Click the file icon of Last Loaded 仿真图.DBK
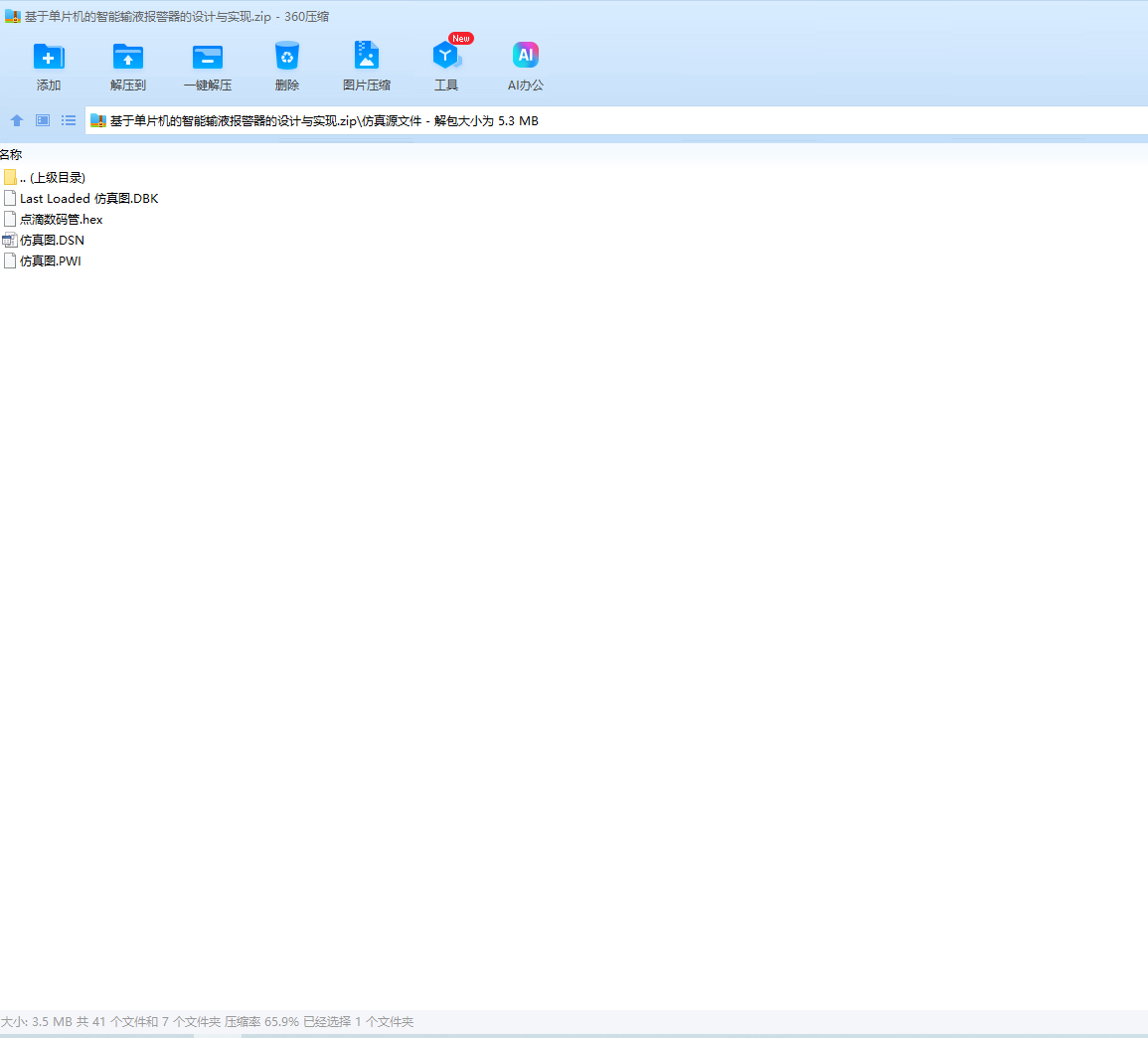 tap(10, 199)
